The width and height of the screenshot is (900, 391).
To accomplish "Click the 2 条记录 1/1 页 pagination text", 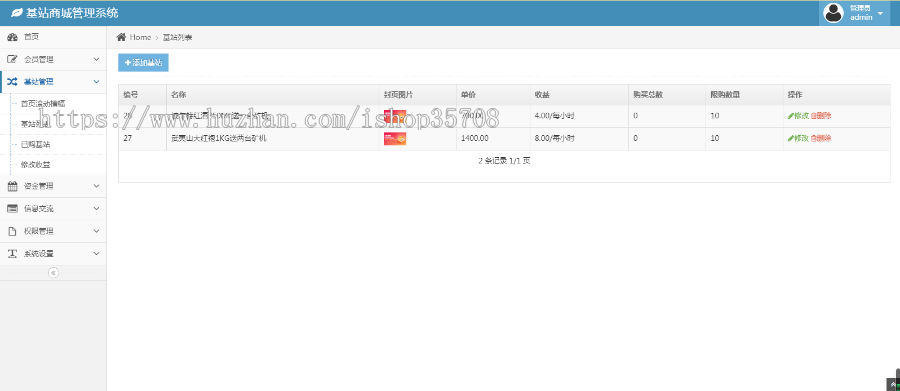I will click(504, 161).
